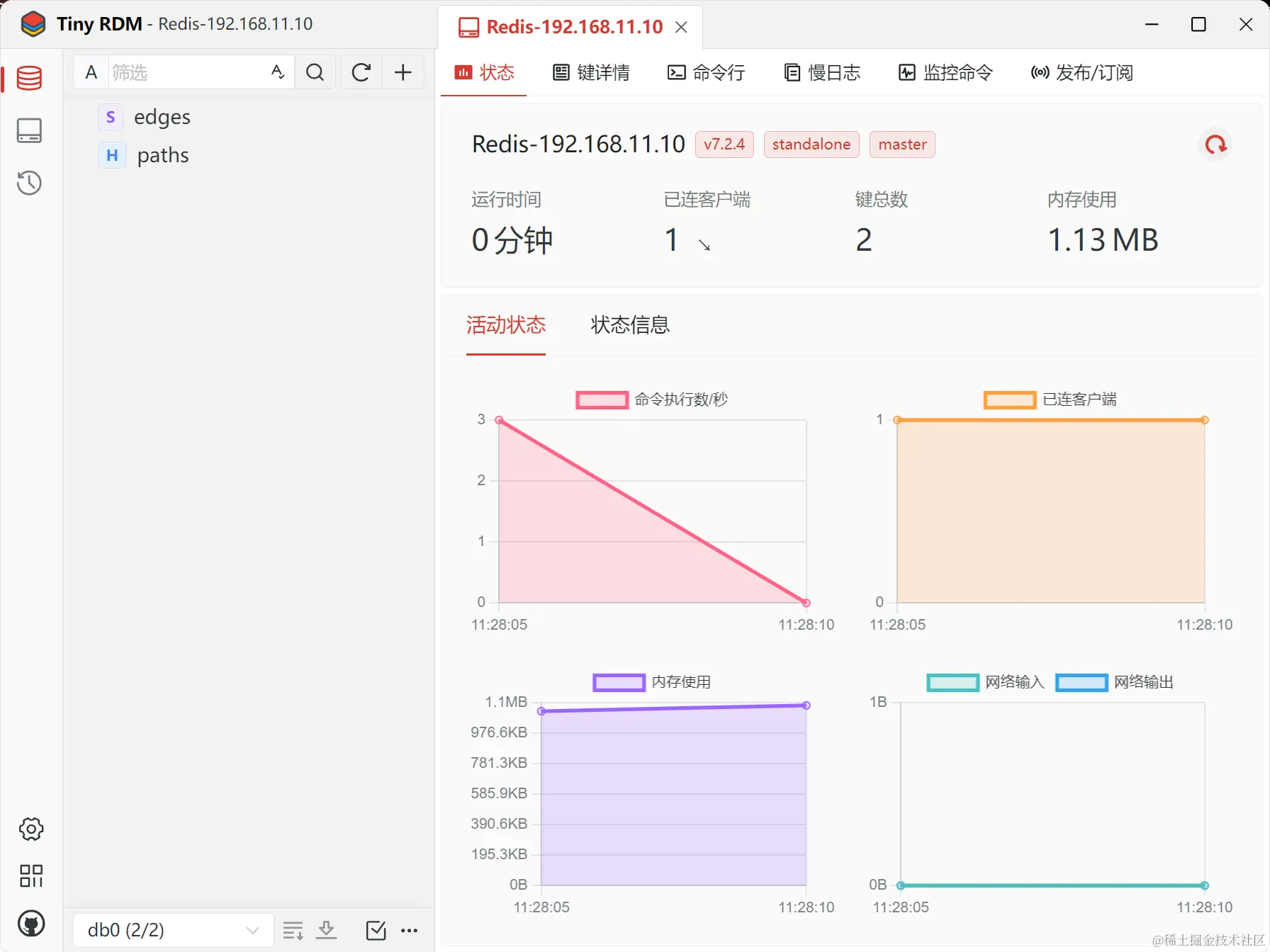Add a new key with plus icon

tap(403, 72)
